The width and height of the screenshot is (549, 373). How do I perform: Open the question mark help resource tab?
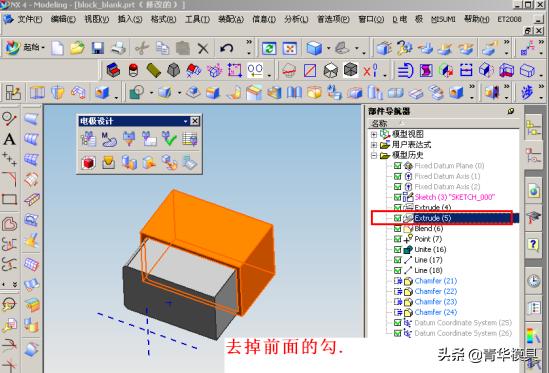click(x=533, y=244)
